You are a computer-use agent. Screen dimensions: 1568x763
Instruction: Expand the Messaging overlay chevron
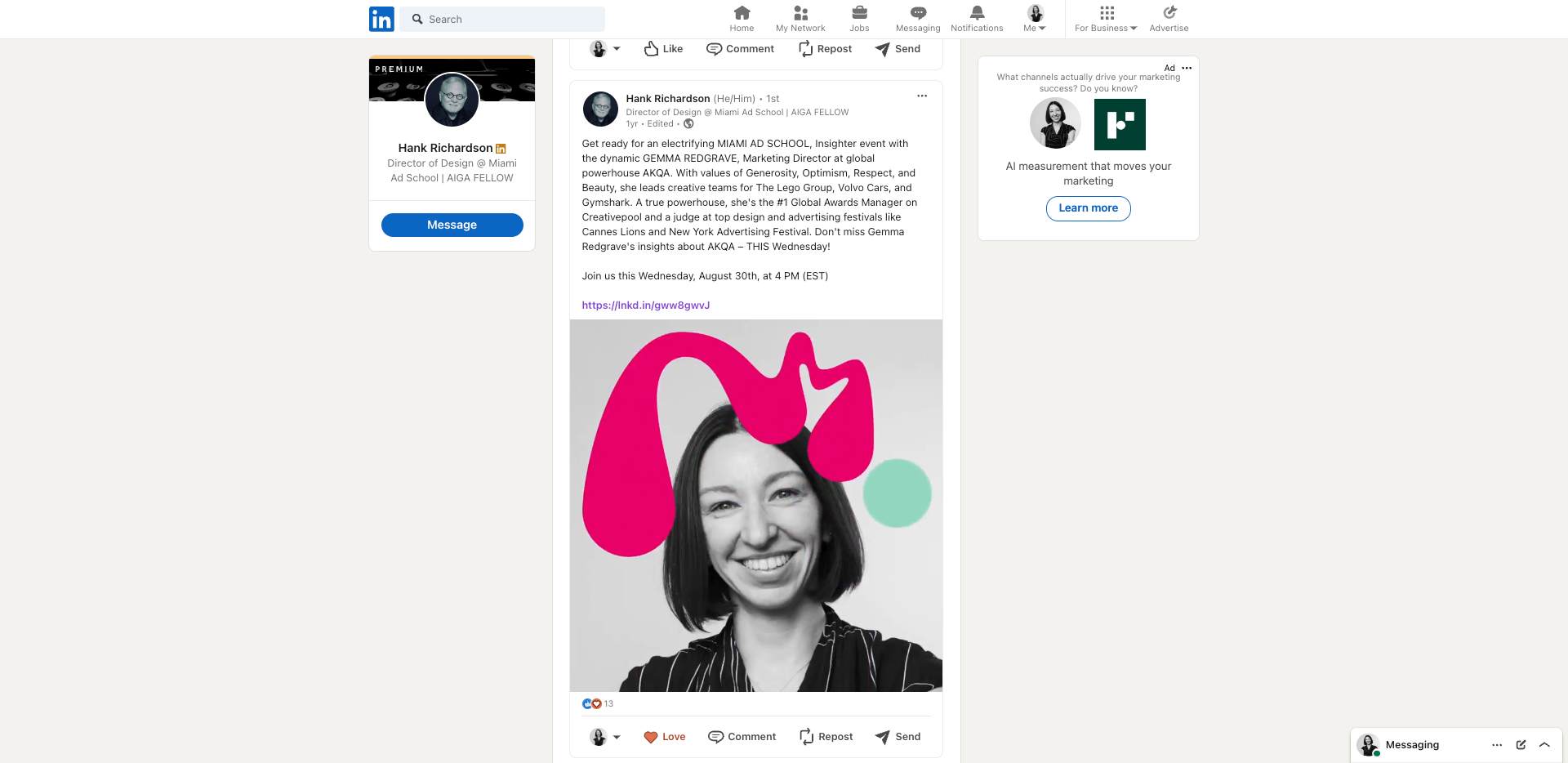pyautogui.click(x=1544, y=745)
